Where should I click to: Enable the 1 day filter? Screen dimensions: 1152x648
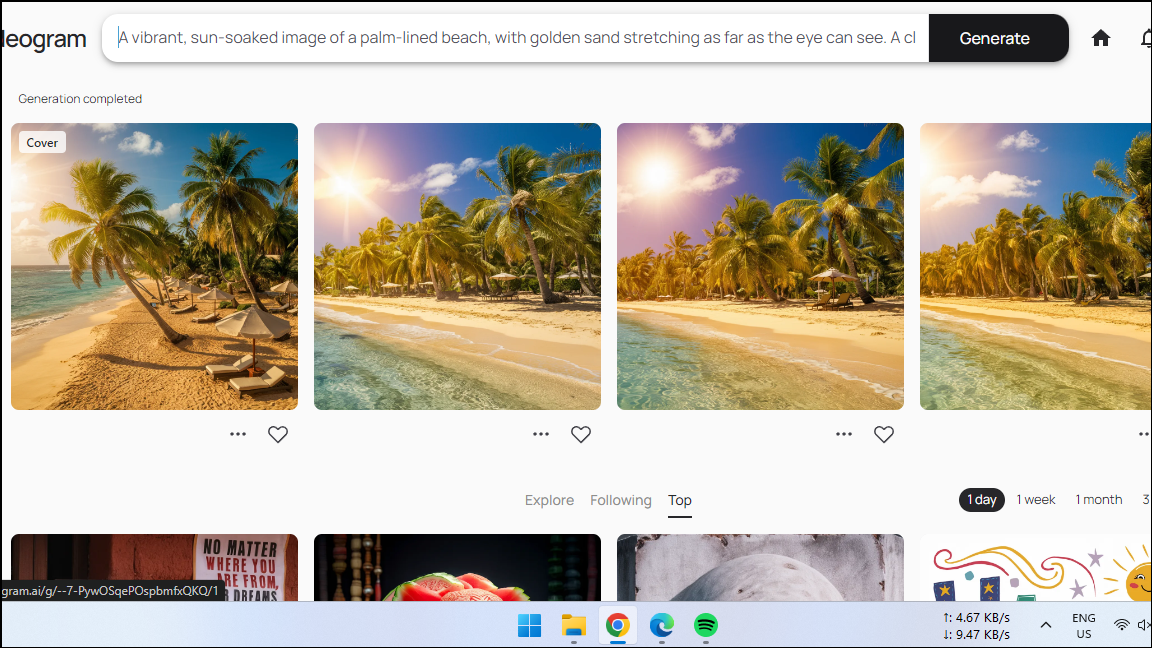click(981, 499)
